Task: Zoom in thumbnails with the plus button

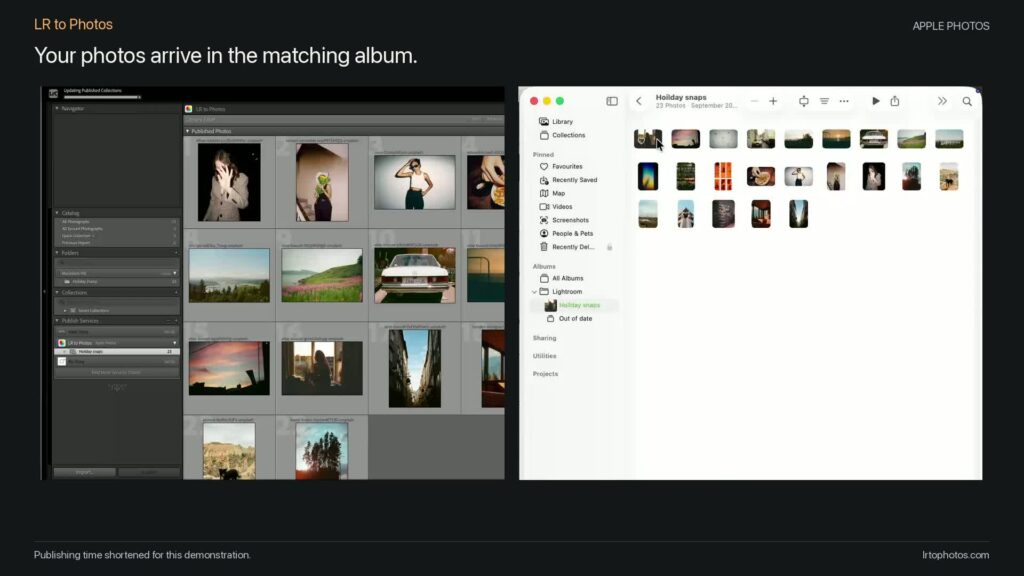Action: coord(773,101)
